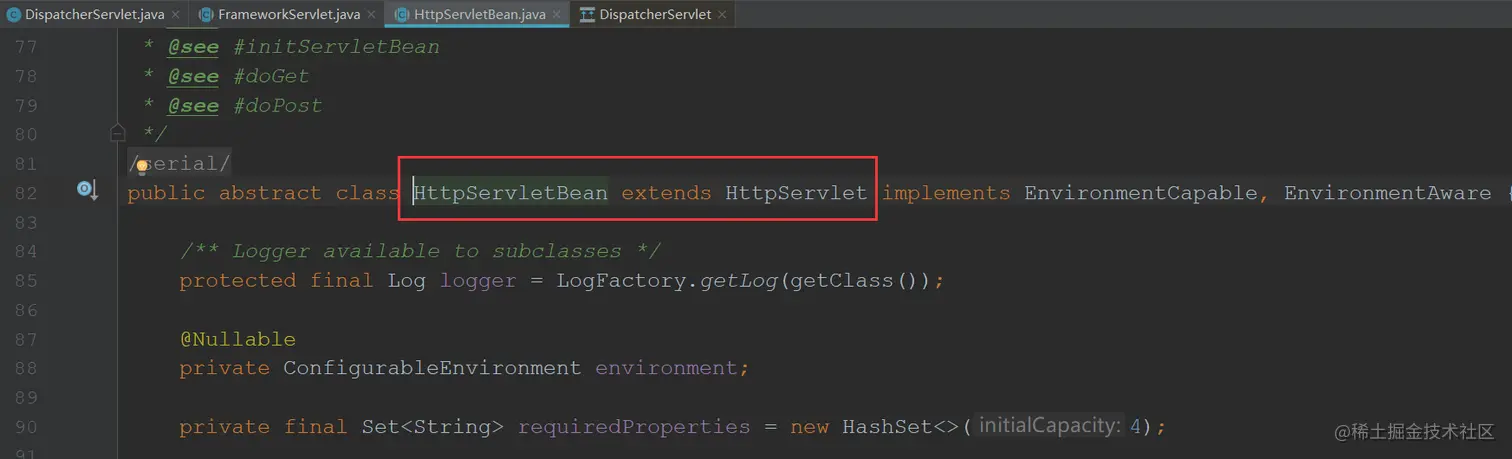Click the getClass() call

tap(855, 280)
